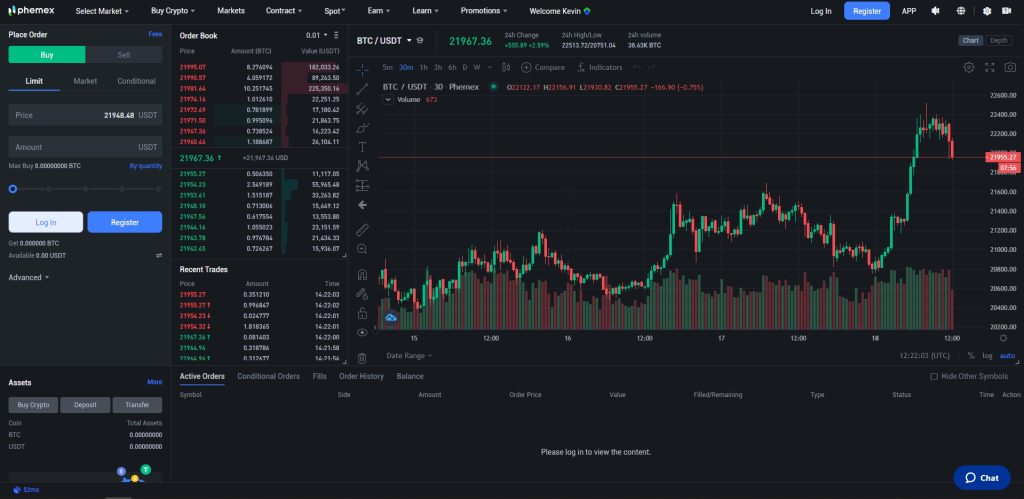Click the Deposit button

(x=85, y=405)
